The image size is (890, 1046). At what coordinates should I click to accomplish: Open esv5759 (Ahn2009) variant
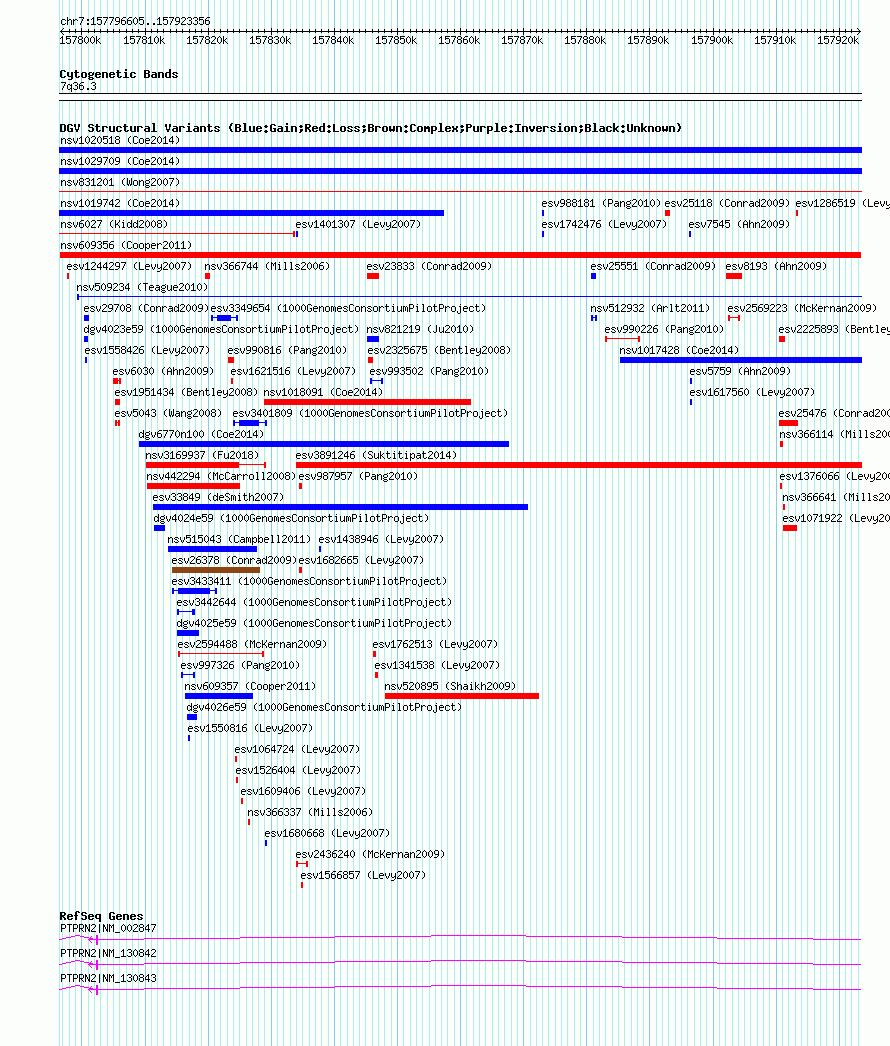click(740, 371)
